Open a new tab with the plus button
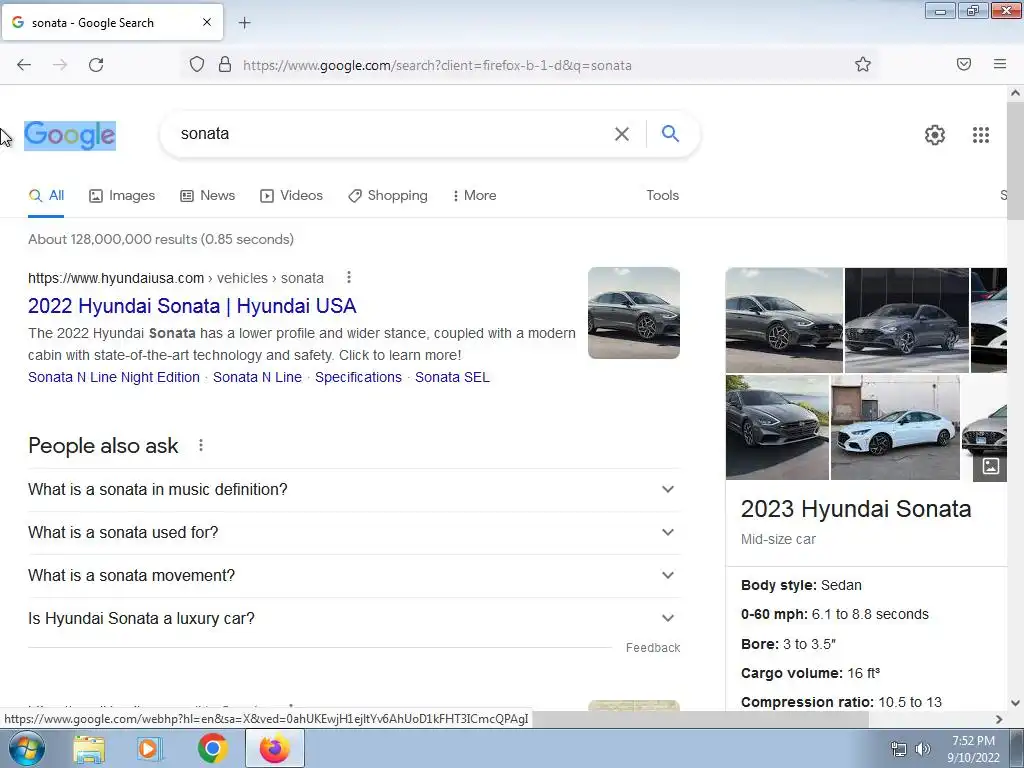This screenshot has width=1024, height=768. point(244,23)
